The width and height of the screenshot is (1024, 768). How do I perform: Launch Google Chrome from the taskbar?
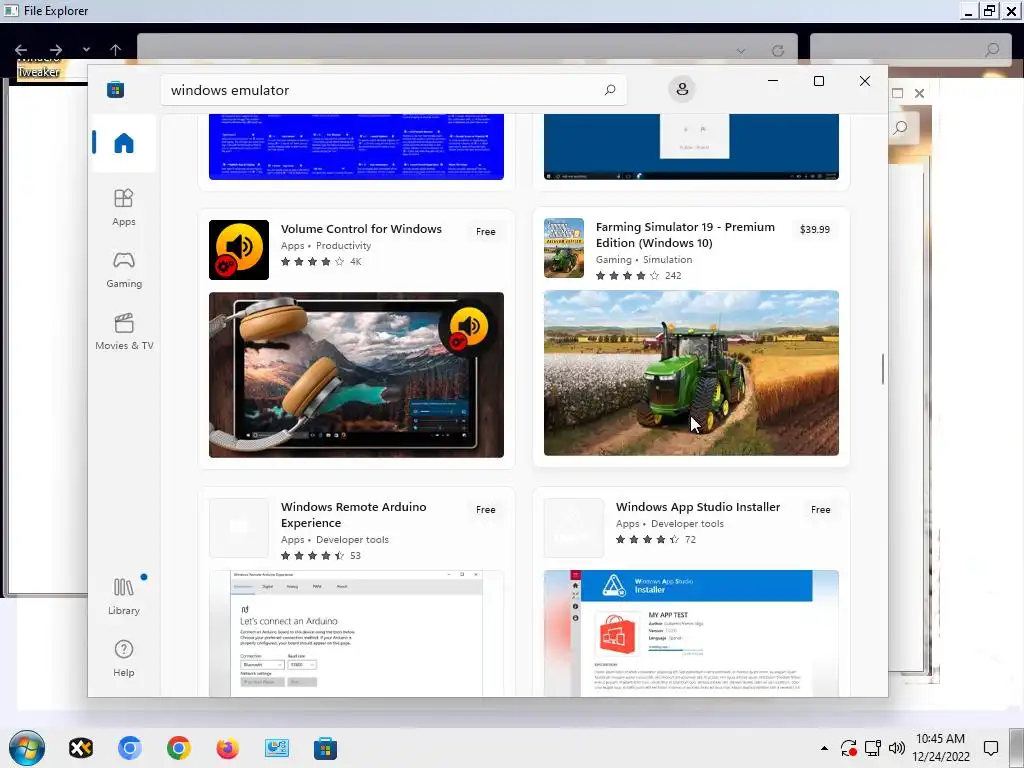[x=178, y=748]
